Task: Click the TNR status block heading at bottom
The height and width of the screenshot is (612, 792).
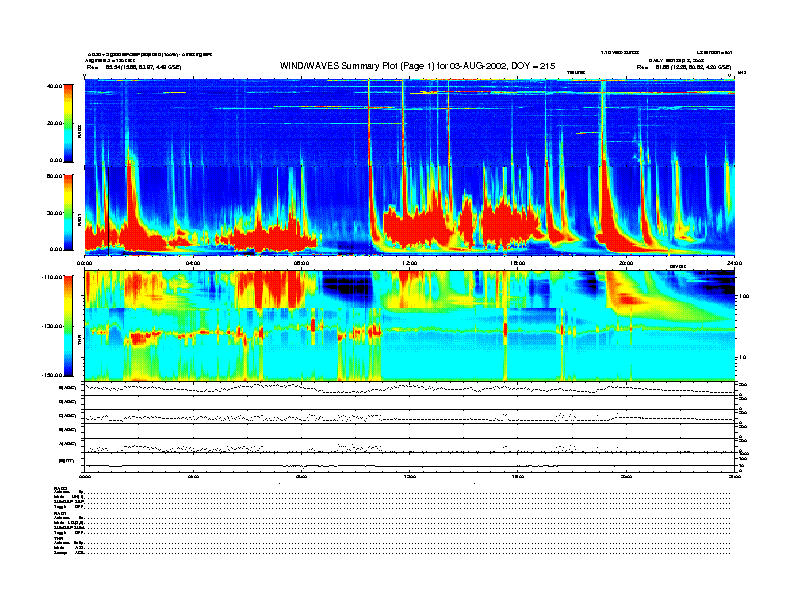Action: 58,538
